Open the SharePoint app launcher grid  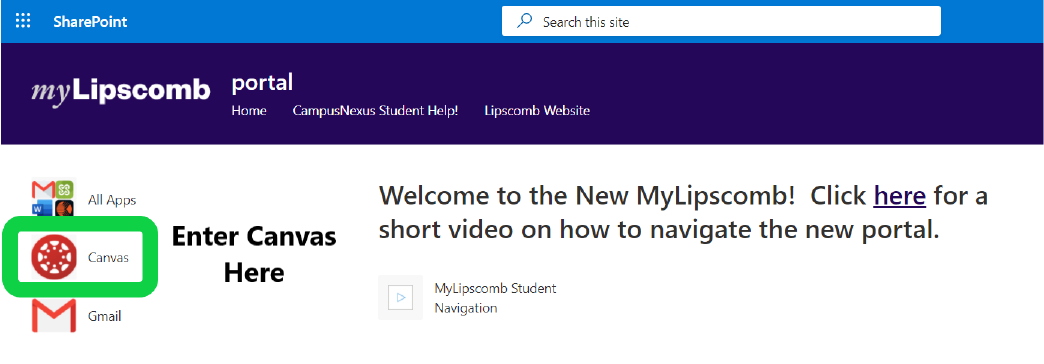23,21
